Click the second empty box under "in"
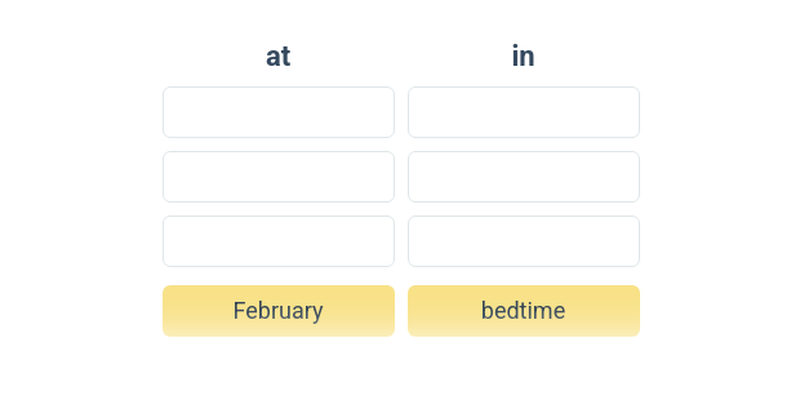 tap(523, 177)
